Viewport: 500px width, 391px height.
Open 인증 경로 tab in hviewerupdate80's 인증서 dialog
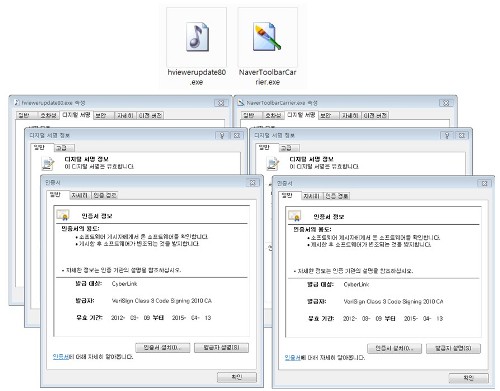(x=105, y=195)
